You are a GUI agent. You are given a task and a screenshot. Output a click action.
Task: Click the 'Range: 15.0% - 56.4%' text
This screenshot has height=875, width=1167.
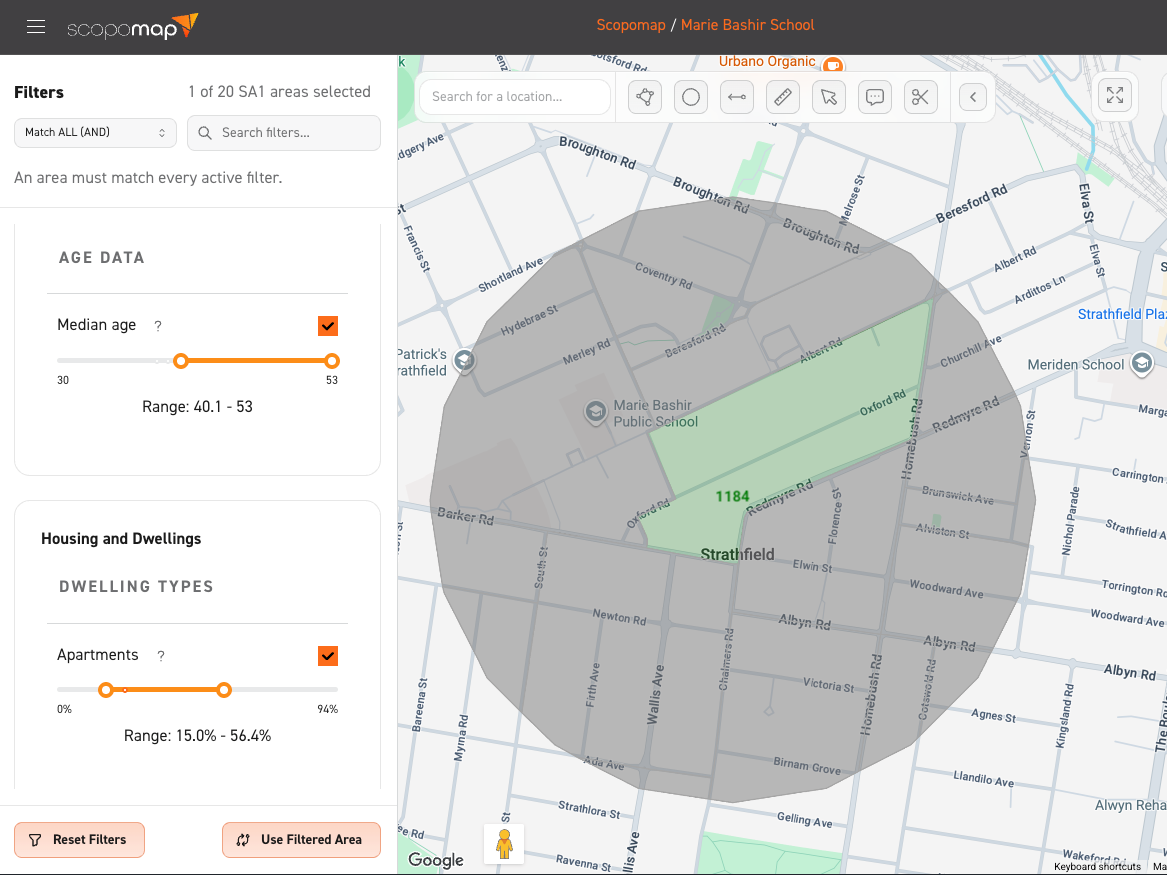[197, 736]
